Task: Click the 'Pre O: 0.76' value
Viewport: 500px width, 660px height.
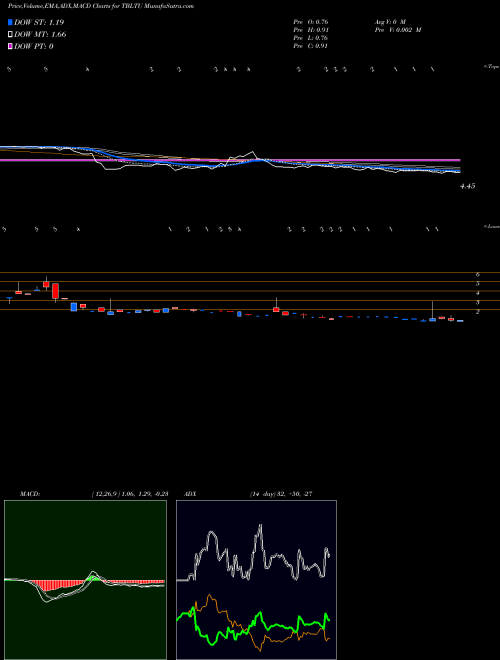Action: tap(311, 22)
